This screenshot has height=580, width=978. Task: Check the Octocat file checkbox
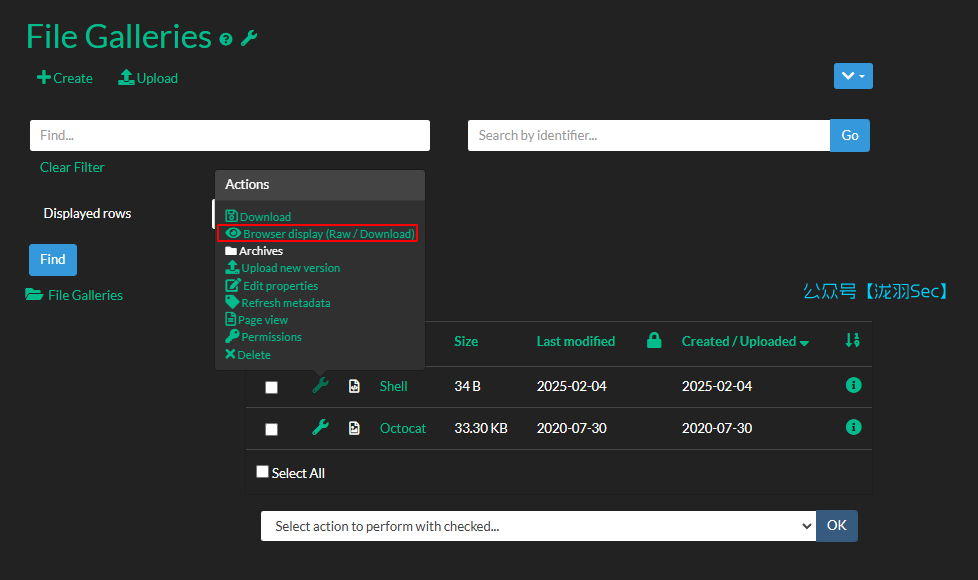271,429
